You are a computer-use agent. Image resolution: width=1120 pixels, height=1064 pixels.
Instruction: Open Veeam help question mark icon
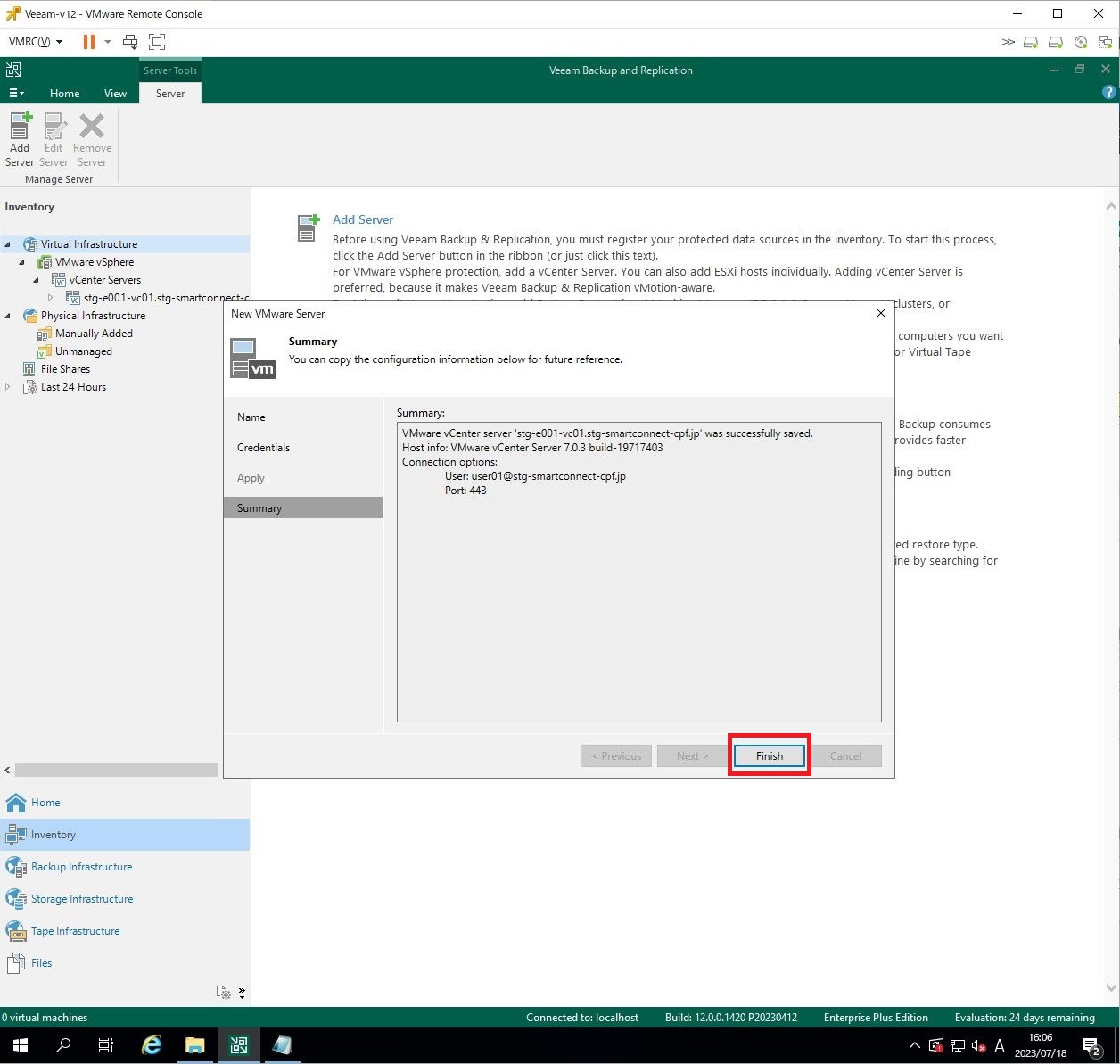tap(1108, 92)
